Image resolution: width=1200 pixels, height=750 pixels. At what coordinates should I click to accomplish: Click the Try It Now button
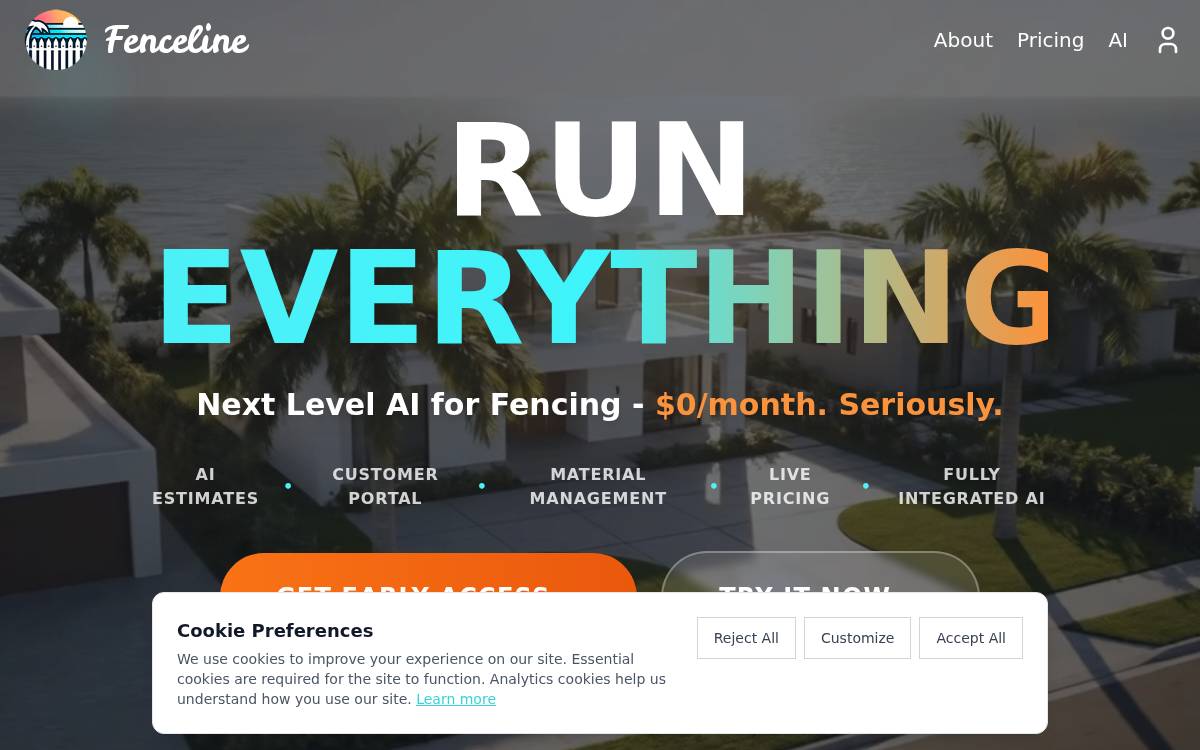tap(820, 573)
